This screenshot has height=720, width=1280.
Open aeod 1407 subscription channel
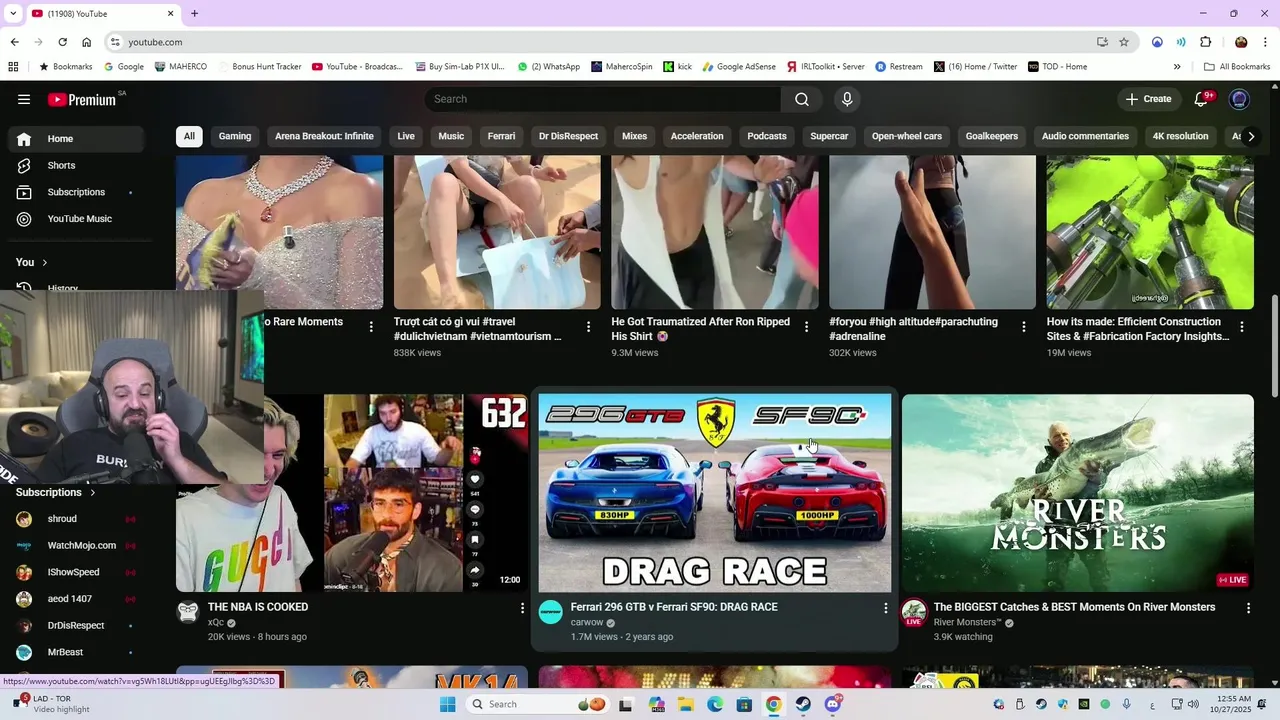coord(76,599)
